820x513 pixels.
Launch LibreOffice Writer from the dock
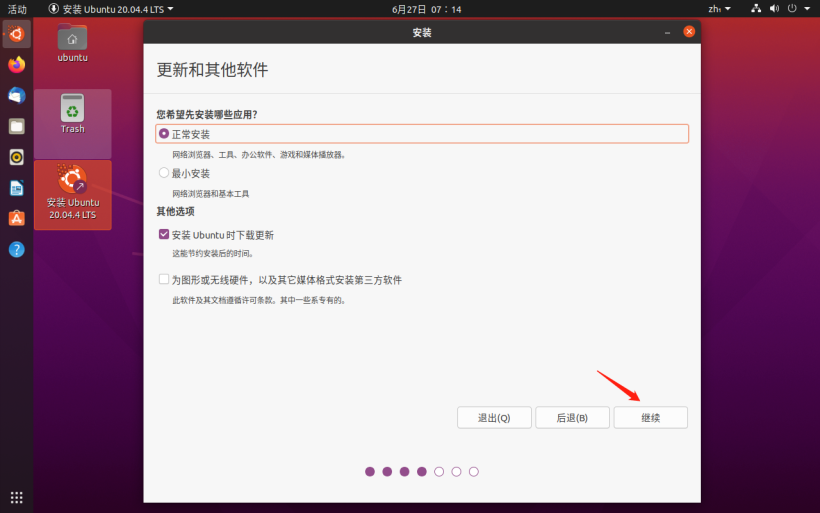[17, 188]
